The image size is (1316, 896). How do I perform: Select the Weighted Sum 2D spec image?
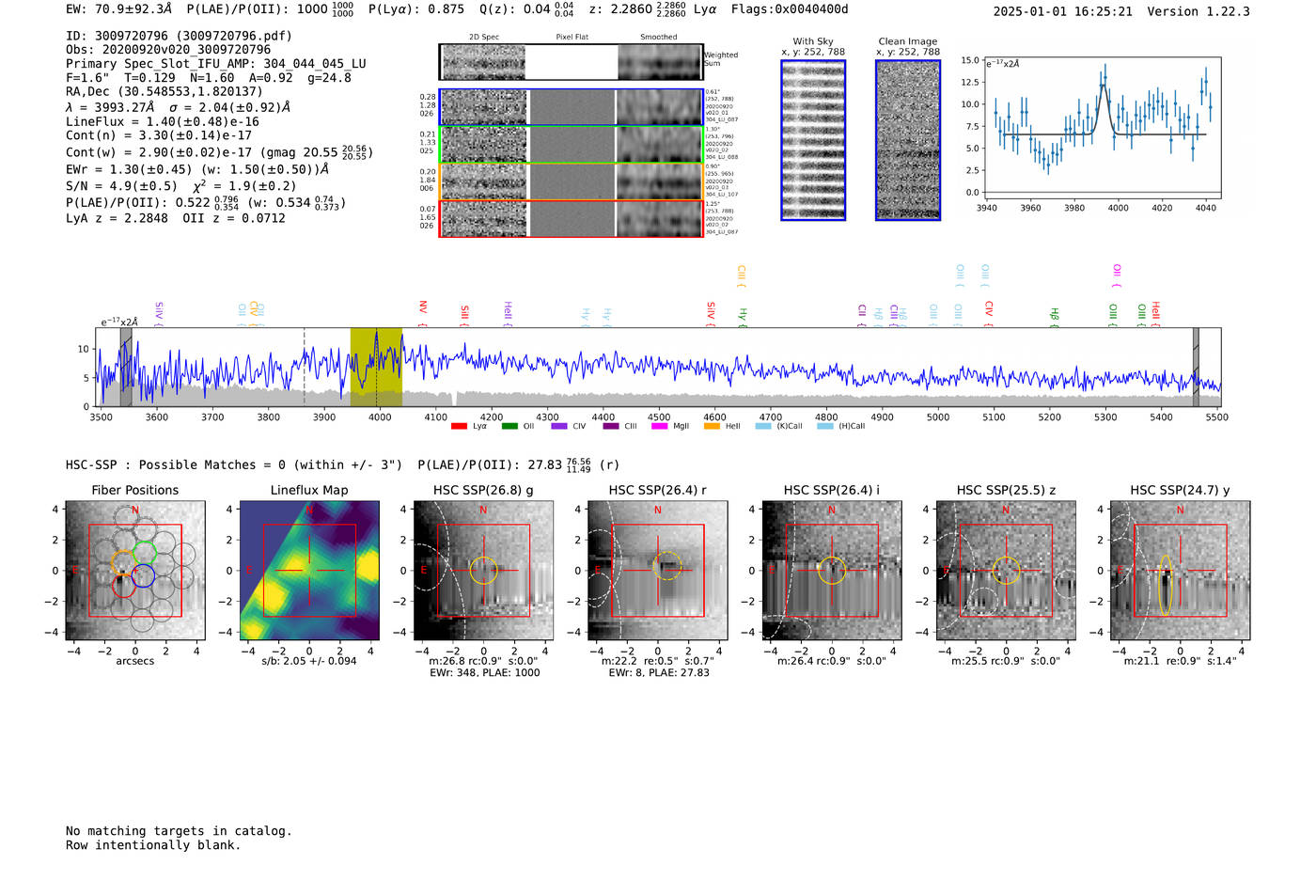tap(484, 62)
